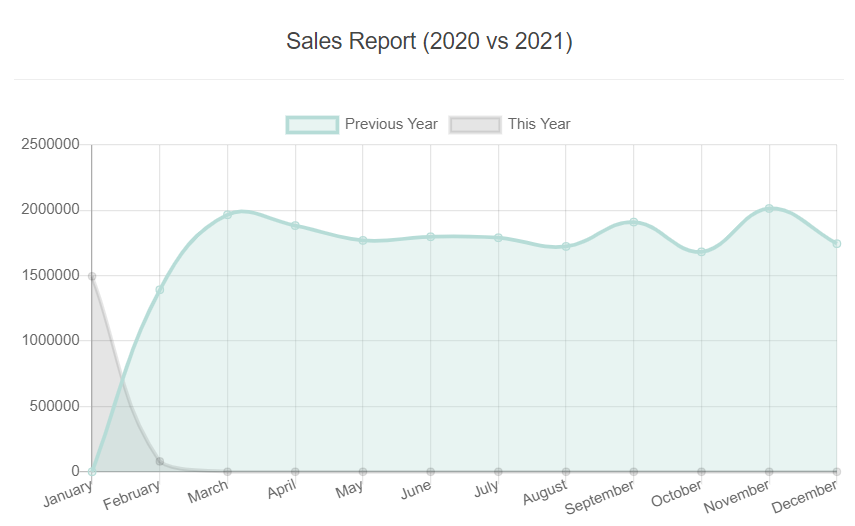The height and width of the screenshot is (526, 855).
Task: Select Previous Year May data point
Action: point(363,240)
